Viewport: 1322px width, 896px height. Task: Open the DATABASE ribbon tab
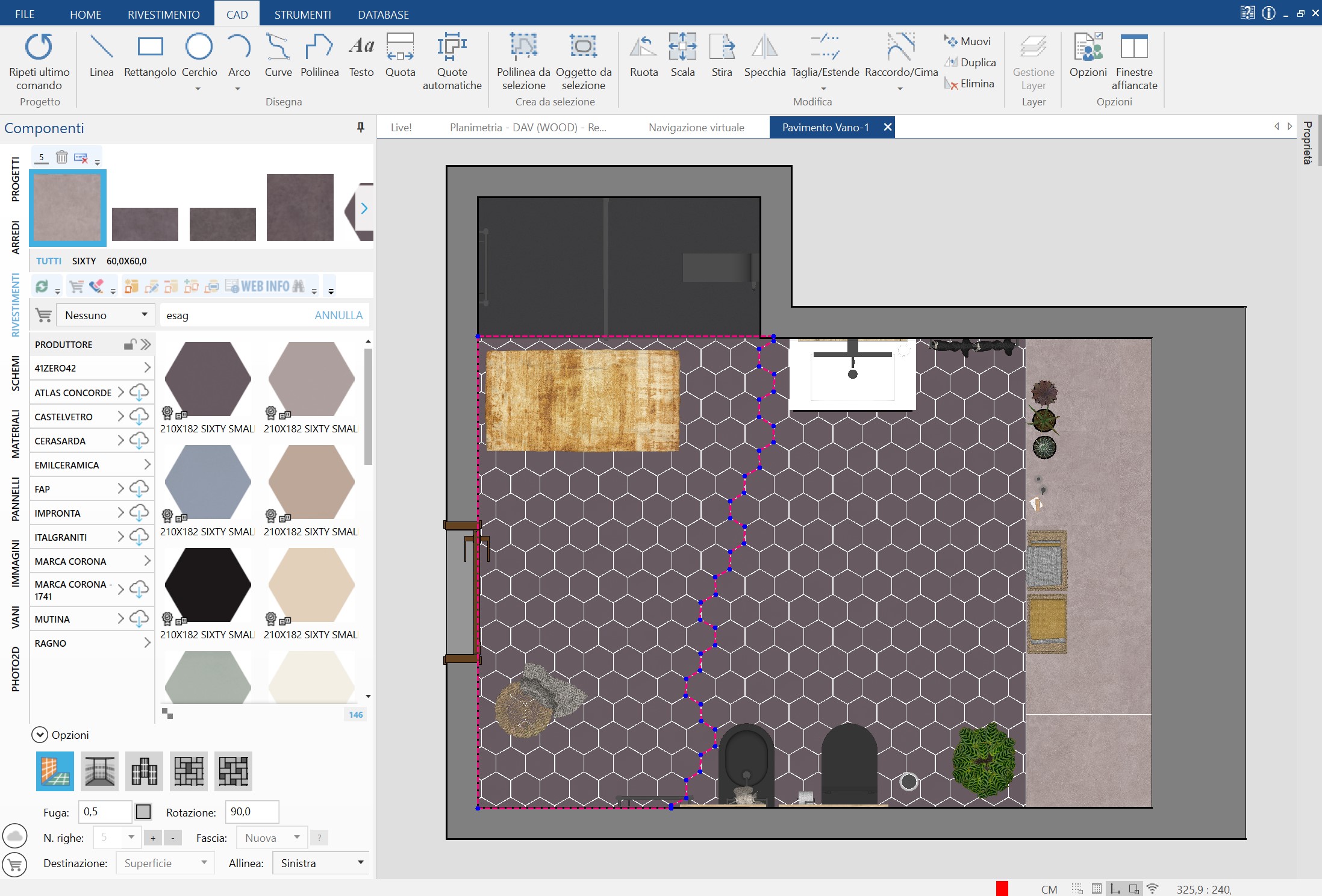383,14
